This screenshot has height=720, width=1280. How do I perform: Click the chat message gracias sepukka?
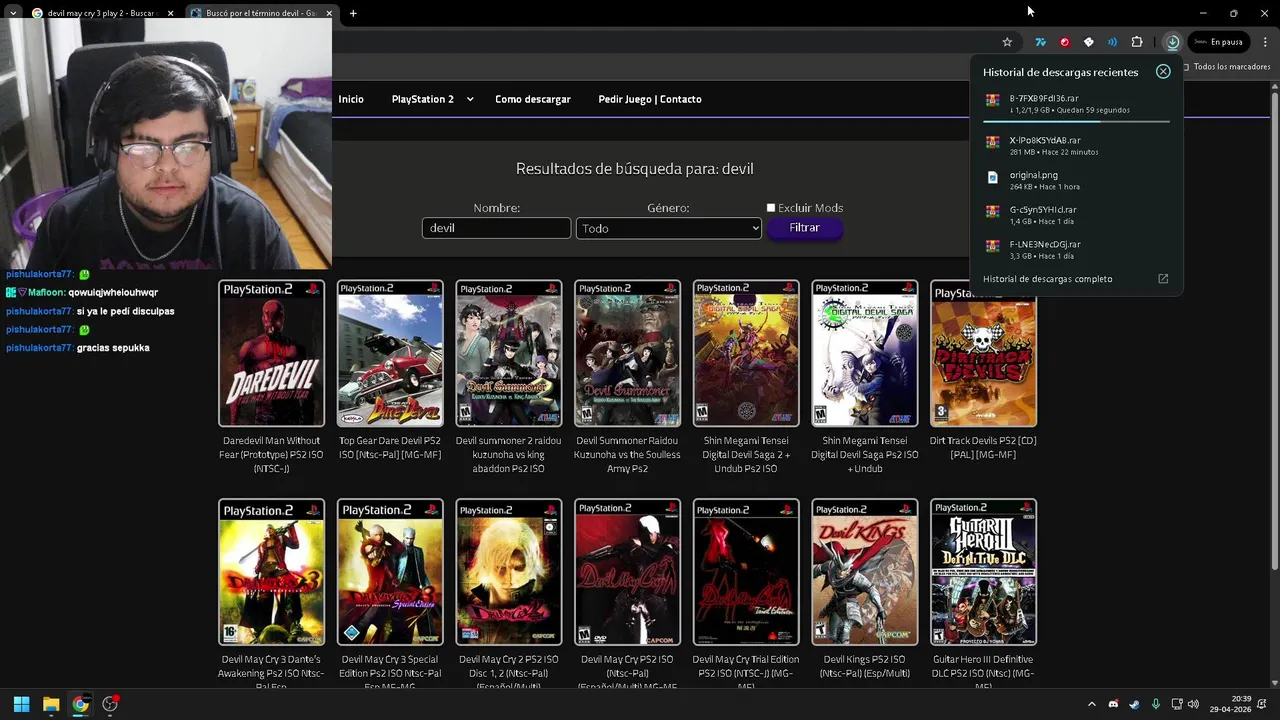click(x=113, y=347)
